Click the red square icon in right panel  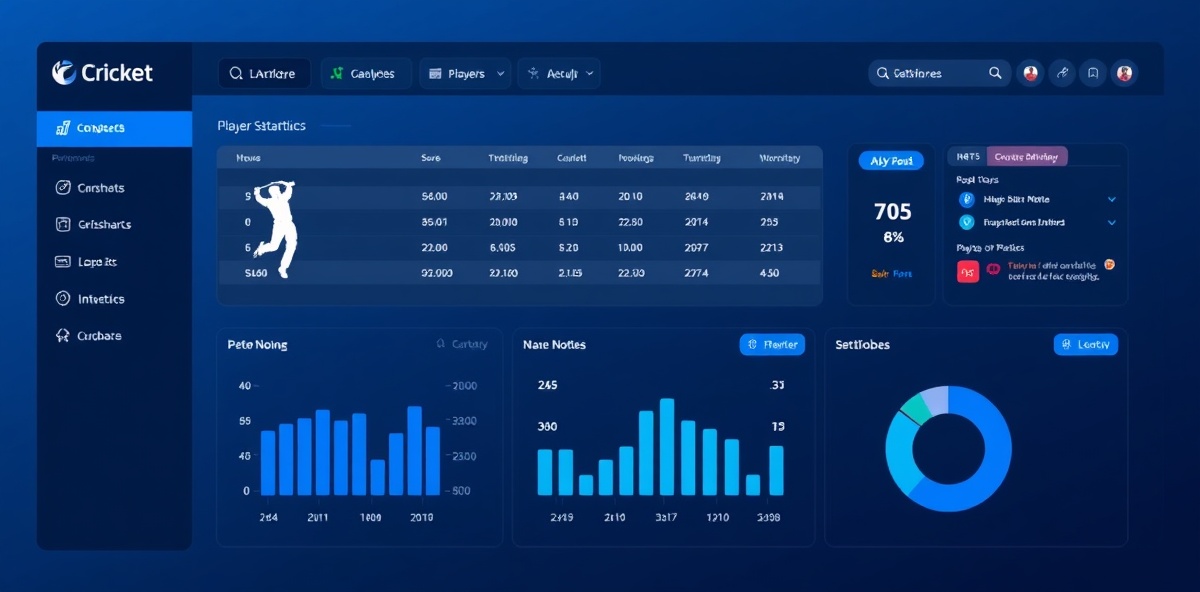[968, 272]
